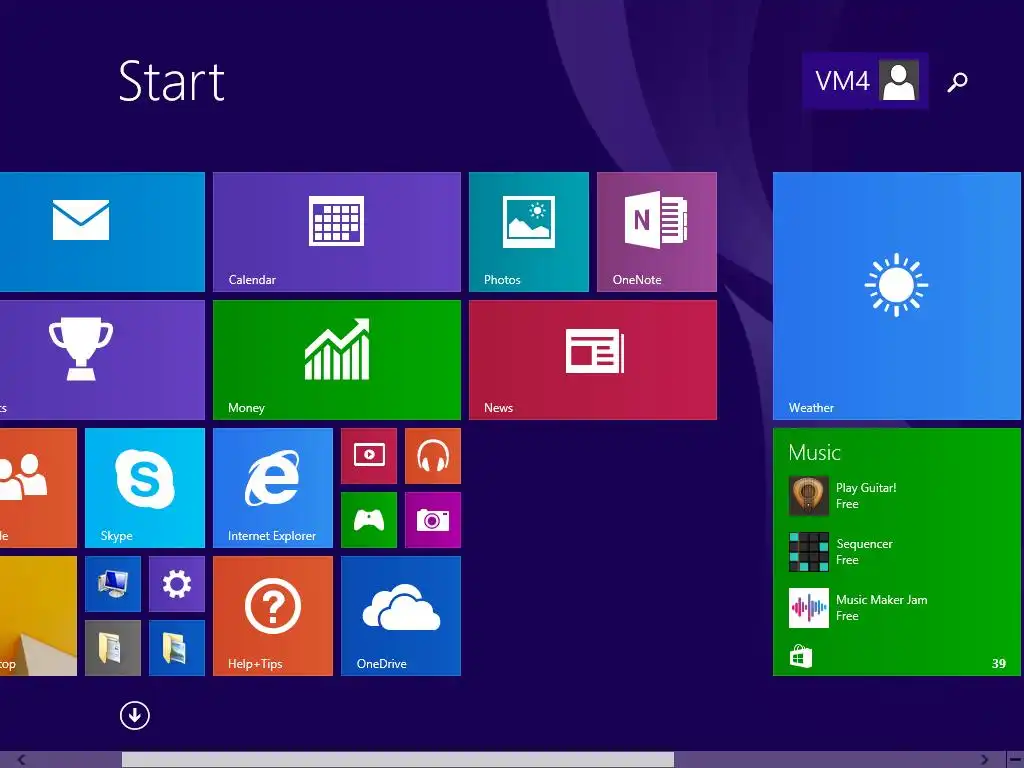The height and width of the screenshot is (768, 1024).
Task: Open the This PC computer tile
Action: 113,584
